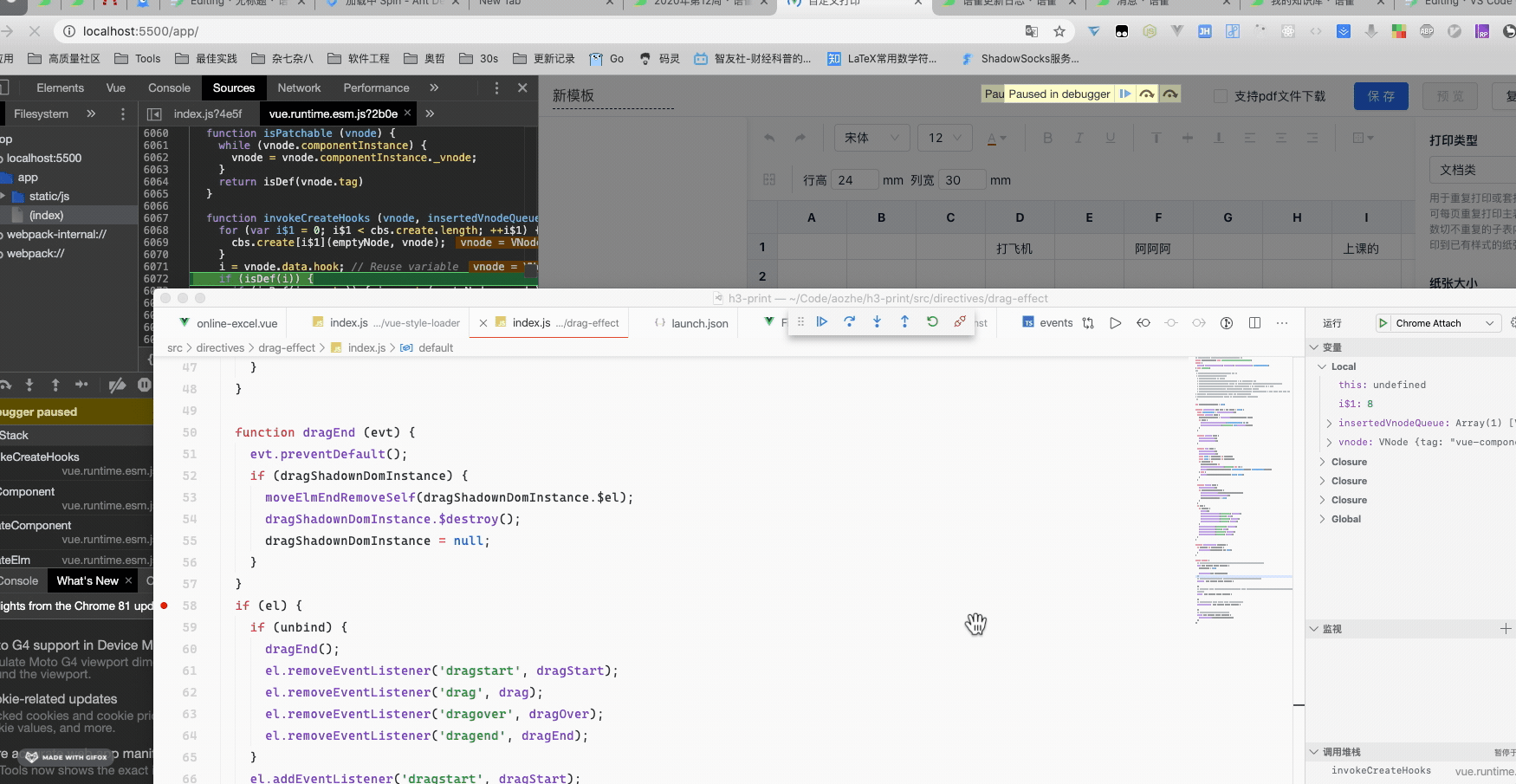Close the DevTools panel

pyautogui.click(x=522, y=88)
